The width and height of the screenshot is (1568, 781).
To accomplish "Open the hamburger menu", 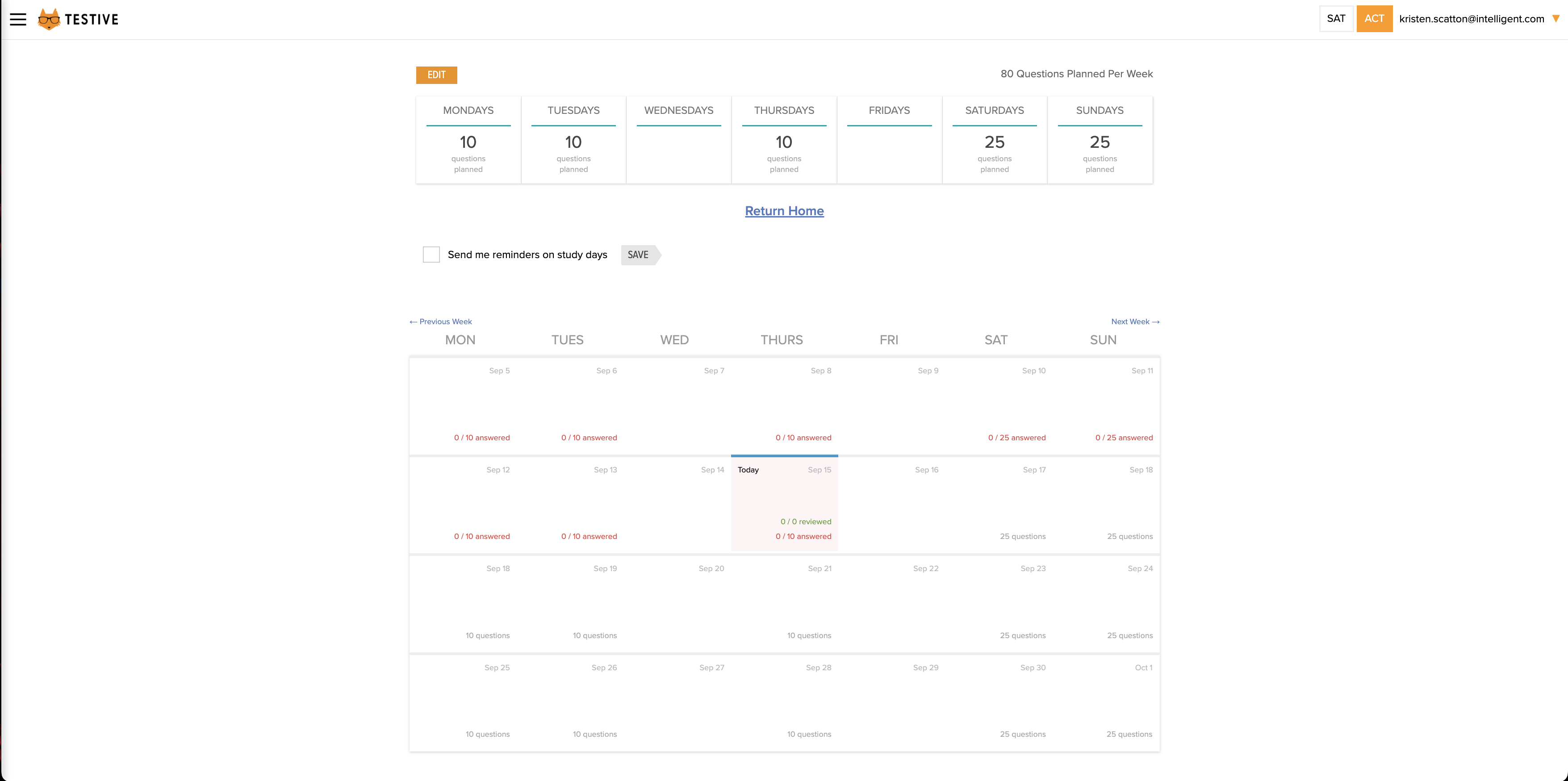I will click(x=18, y=20).
